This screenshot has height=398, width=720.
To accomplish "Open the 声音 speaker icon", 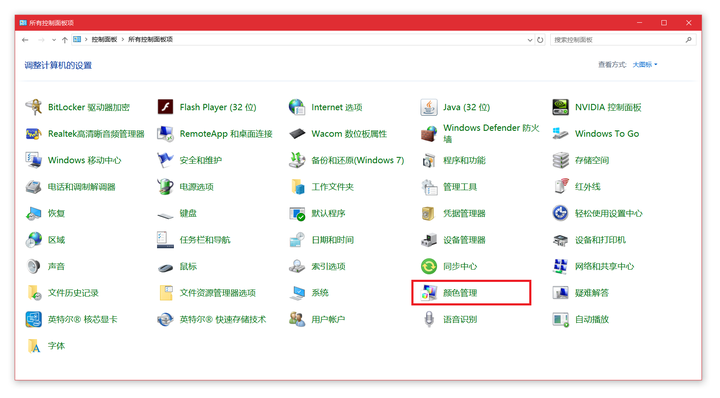I will 34,266.
